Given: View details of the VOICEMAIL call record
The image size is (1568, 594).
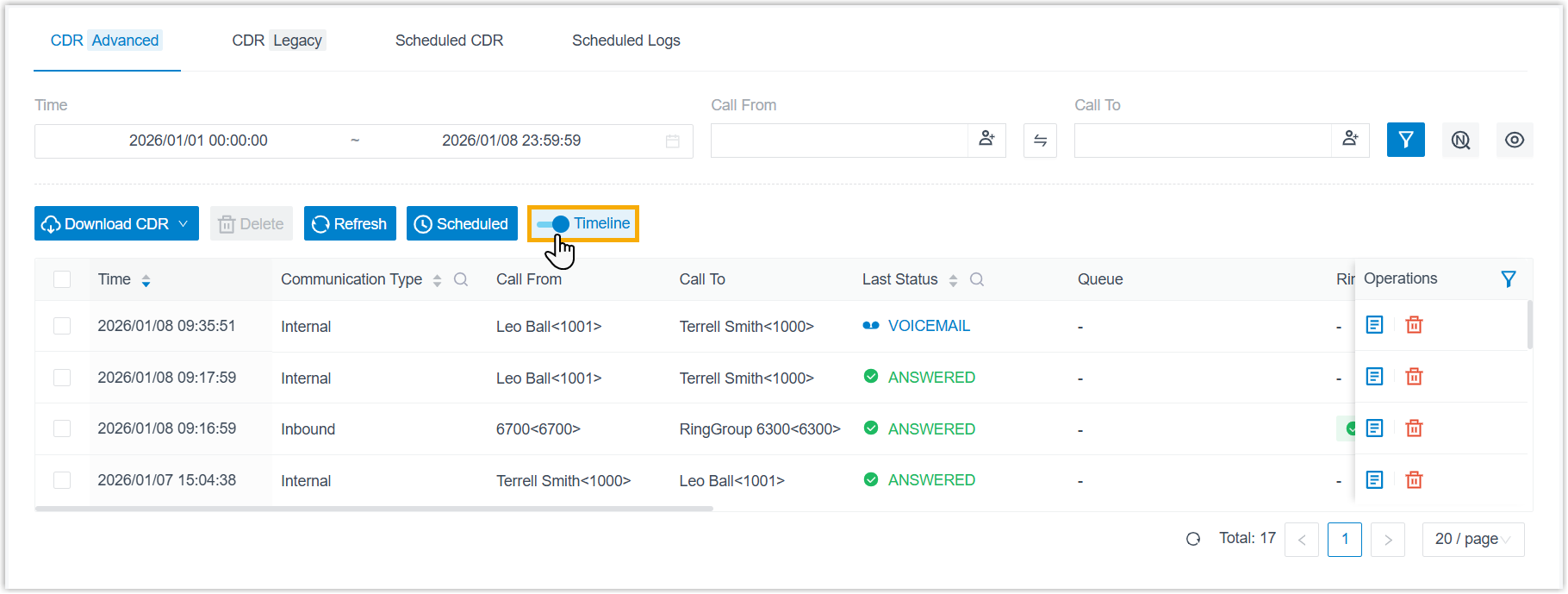Looking at the screenshot, I should (1374, 325).
